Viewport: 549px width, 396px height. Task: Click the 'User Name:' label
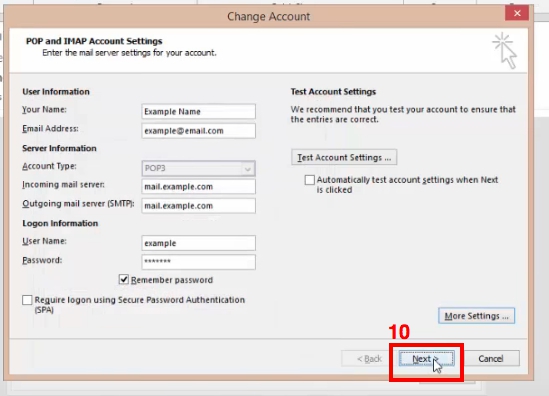click(44, 241)
